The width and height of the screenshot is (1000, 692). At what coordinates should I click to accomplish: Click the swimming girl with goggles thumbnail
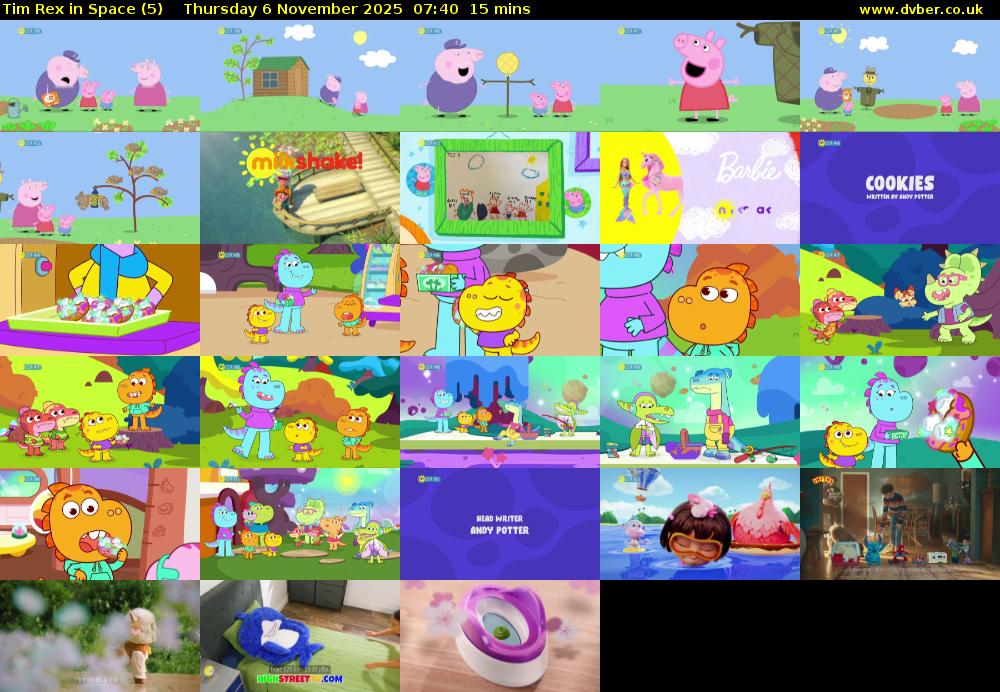700,524
